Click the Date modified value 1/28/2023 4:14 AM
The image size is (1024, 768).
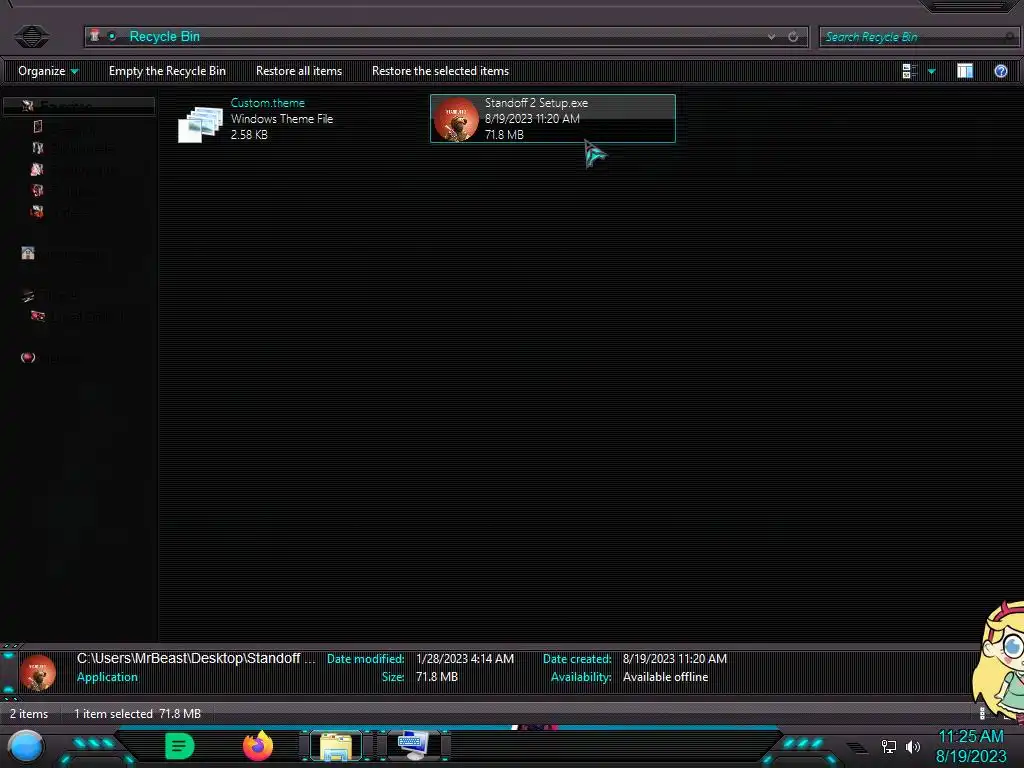465,659
